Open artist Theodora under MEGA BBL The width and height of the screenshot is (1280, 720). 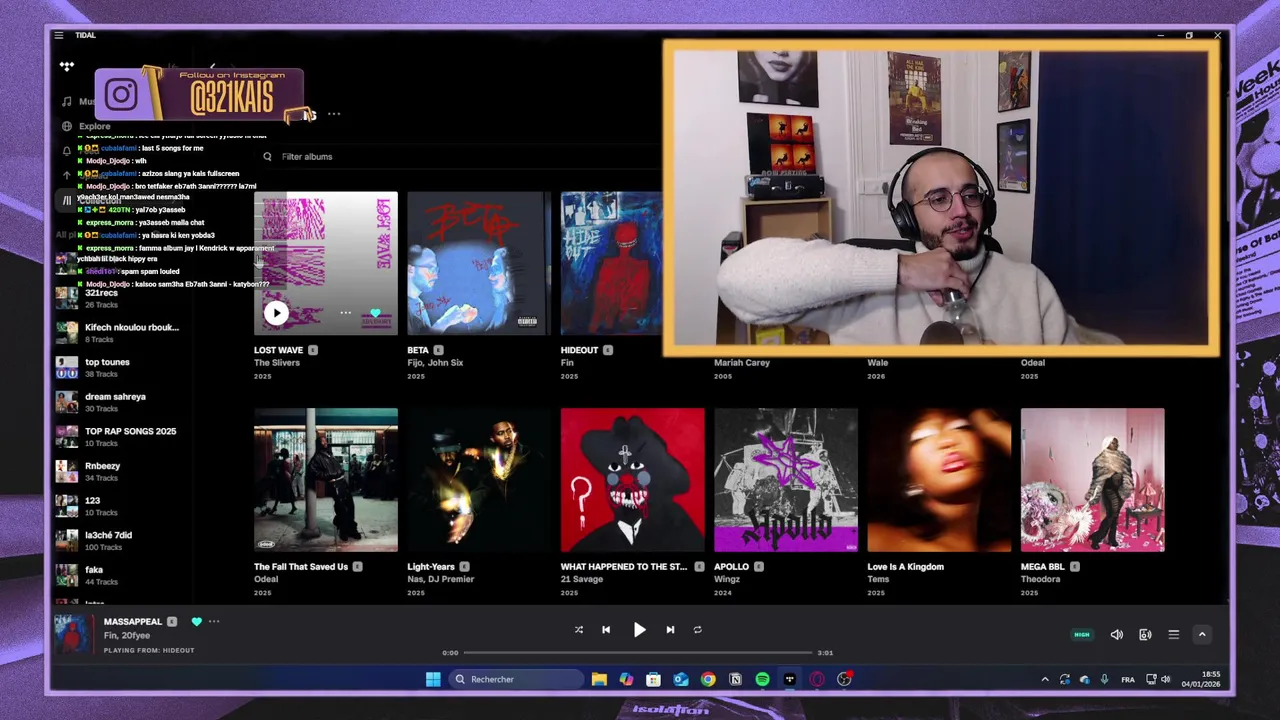pyautogui.click(x=1040, y=580)
